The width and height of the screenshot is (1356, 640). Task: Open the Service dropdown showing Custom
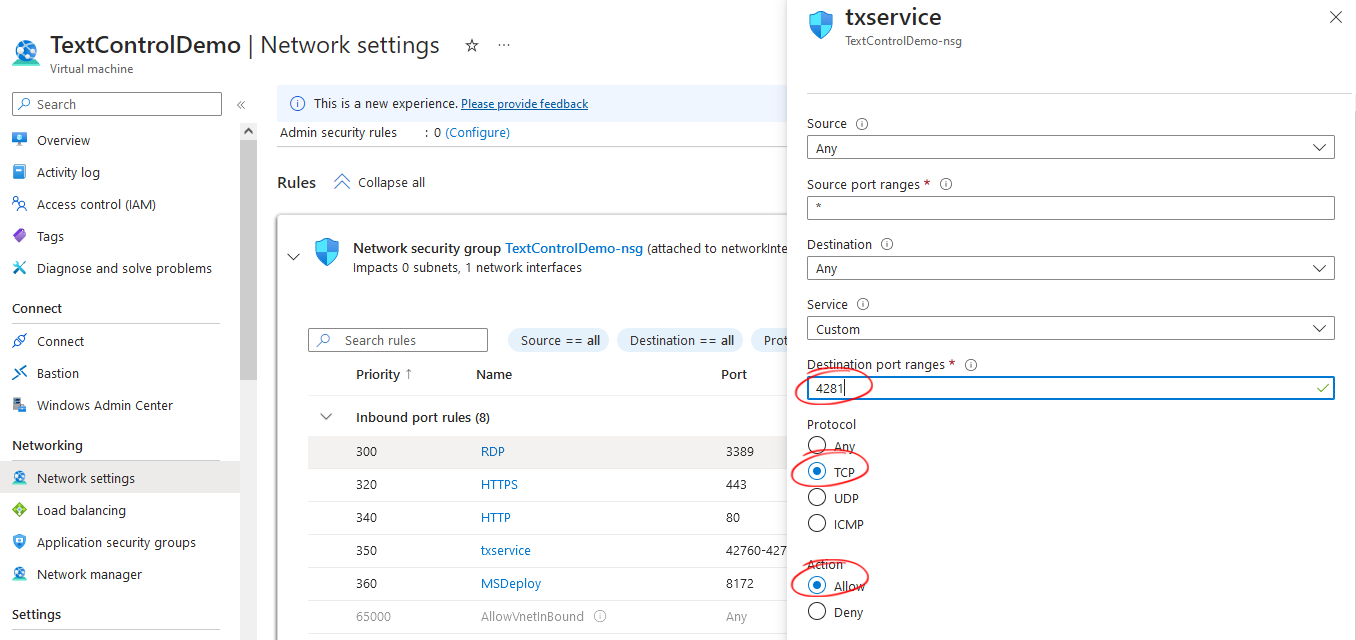1070,329
